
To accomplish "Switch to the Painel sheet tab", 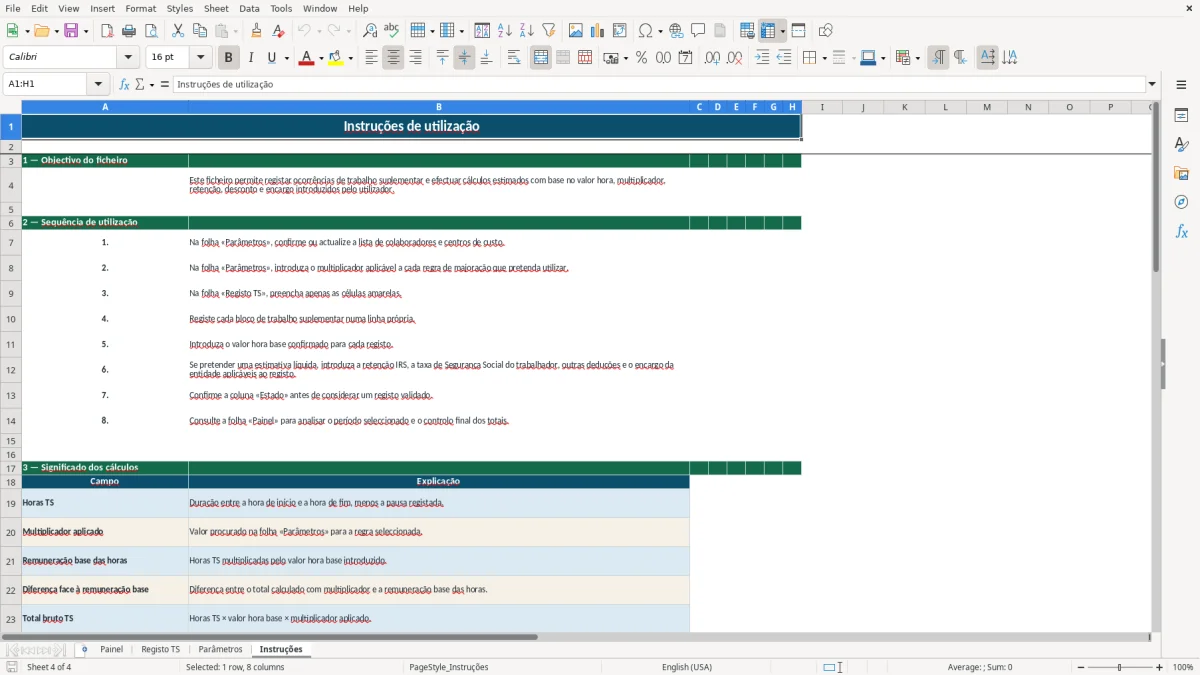I will [111, 649].
